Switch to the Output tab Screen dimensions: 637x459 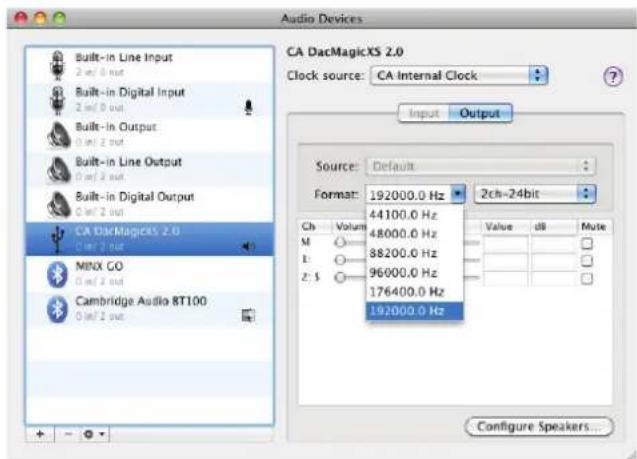(480, 113)
